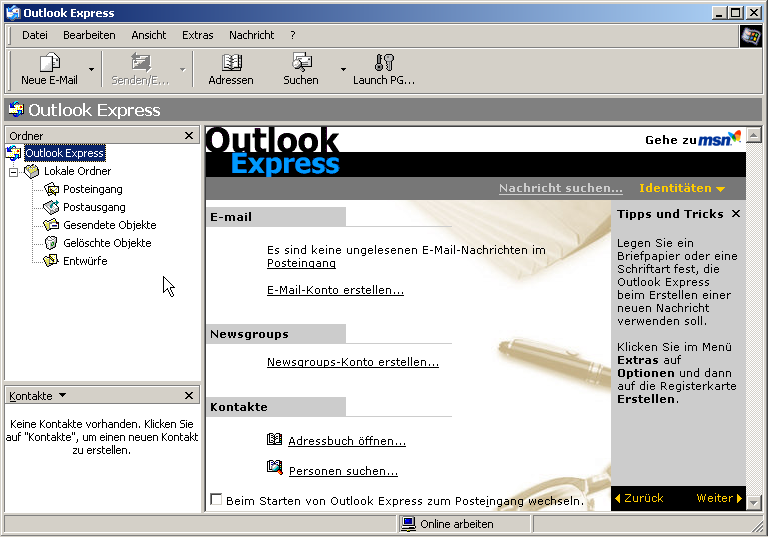768x537 pixels.
Task: Click the 'Keine Kontakte vorhanden' message text
Action: point(102,437)
